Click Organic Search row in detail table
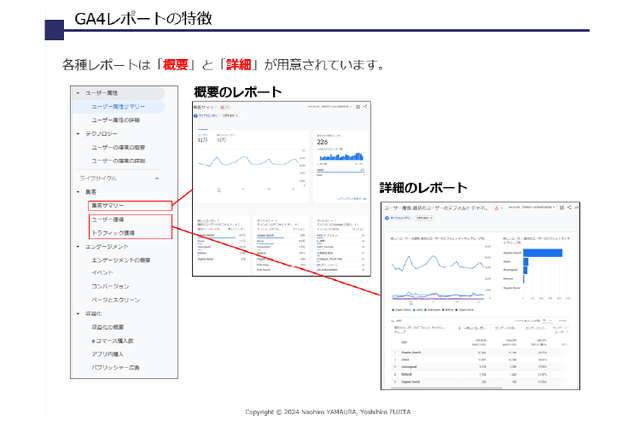Viewport: 640px width, 427px height. 480,352
